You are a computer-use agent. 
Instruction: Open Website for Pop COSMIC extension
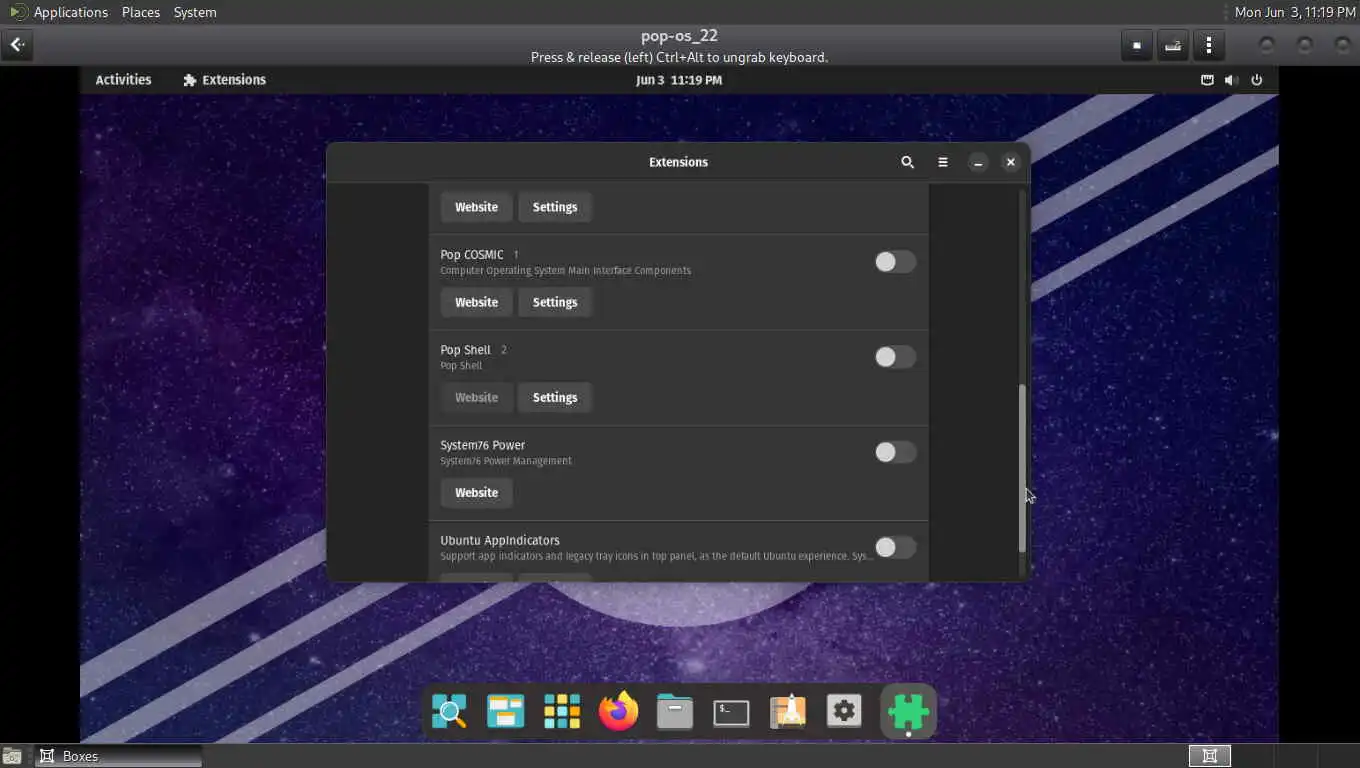[476, 302]
